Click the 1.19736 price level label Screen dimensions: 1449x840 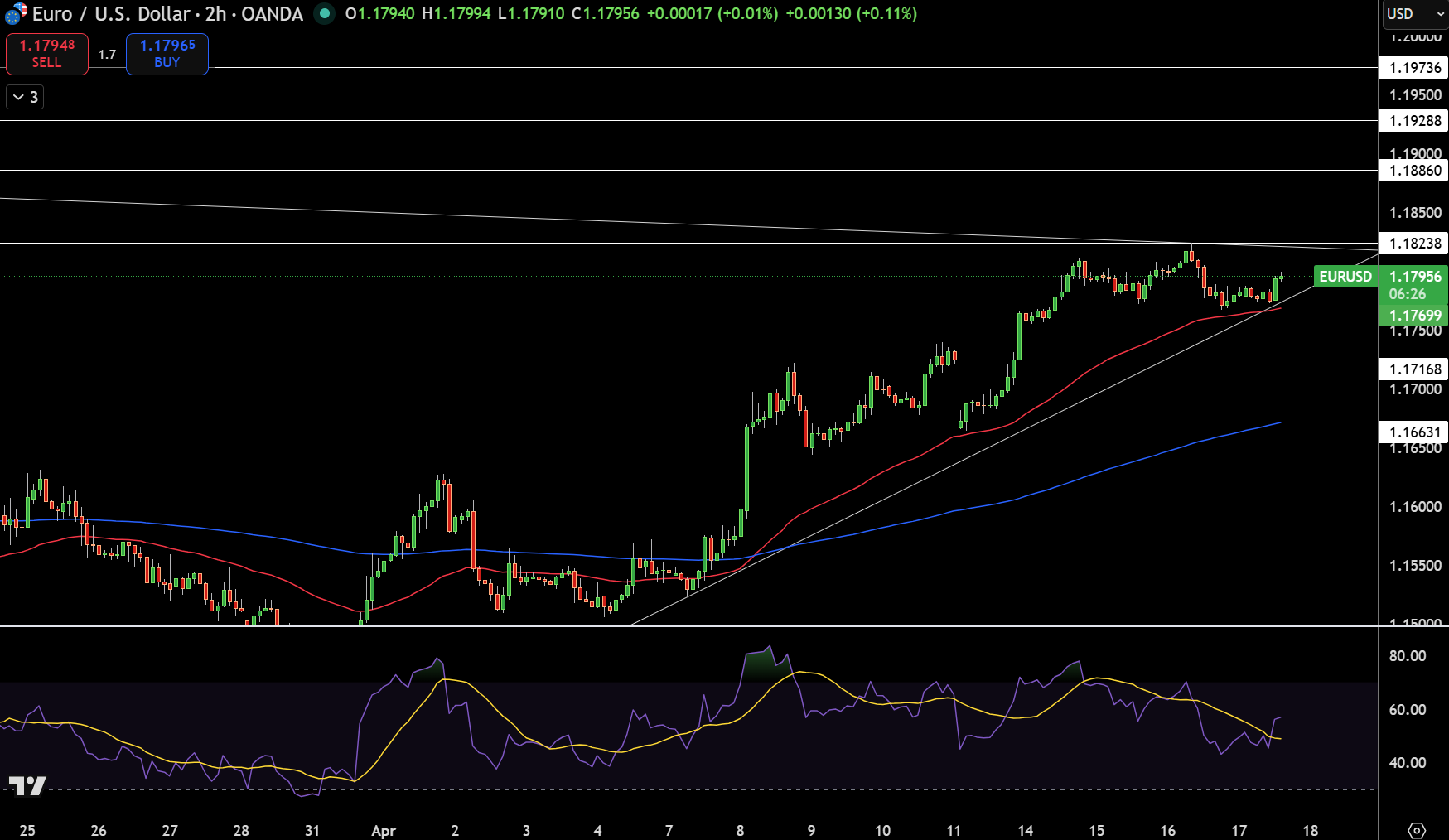point(1413,68)
